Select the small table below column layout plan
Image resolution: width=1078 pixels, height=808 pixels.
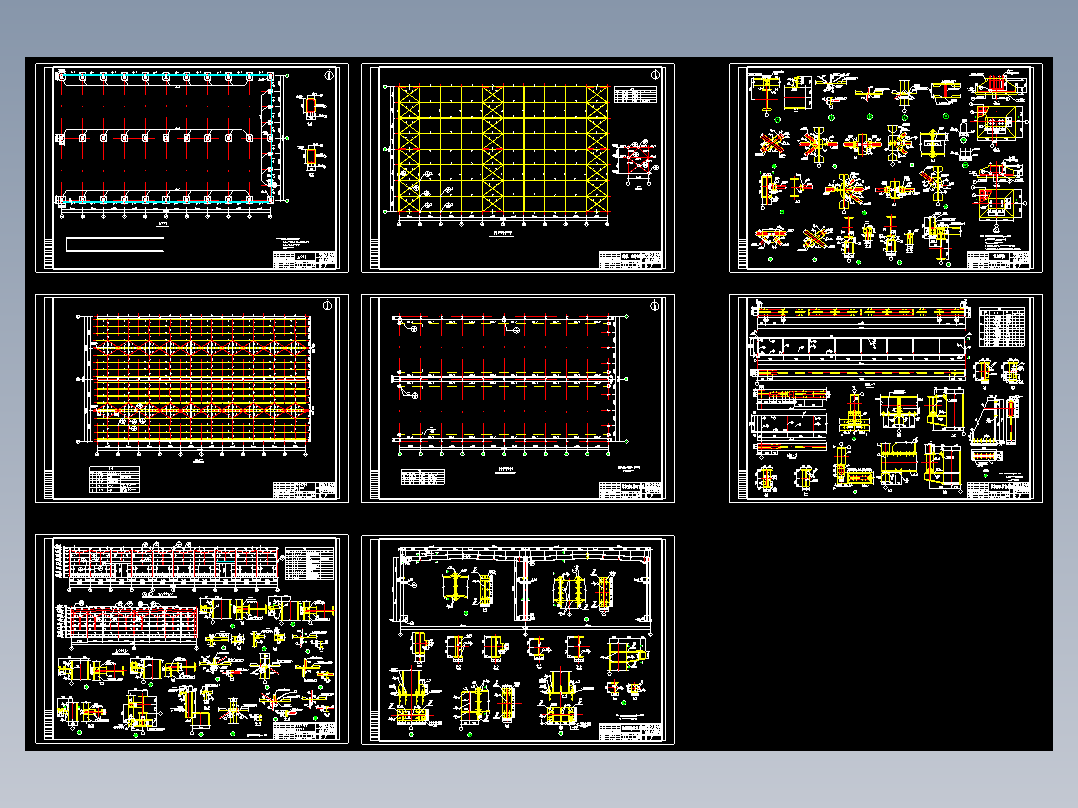click(x=423, y=477)
